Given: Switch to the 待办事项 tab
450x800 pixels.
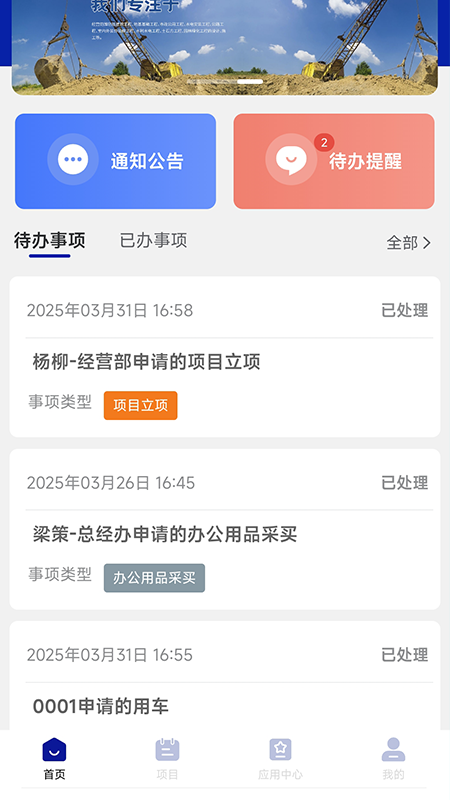Looking at the screenshot, I should click(x=49, y=240).
